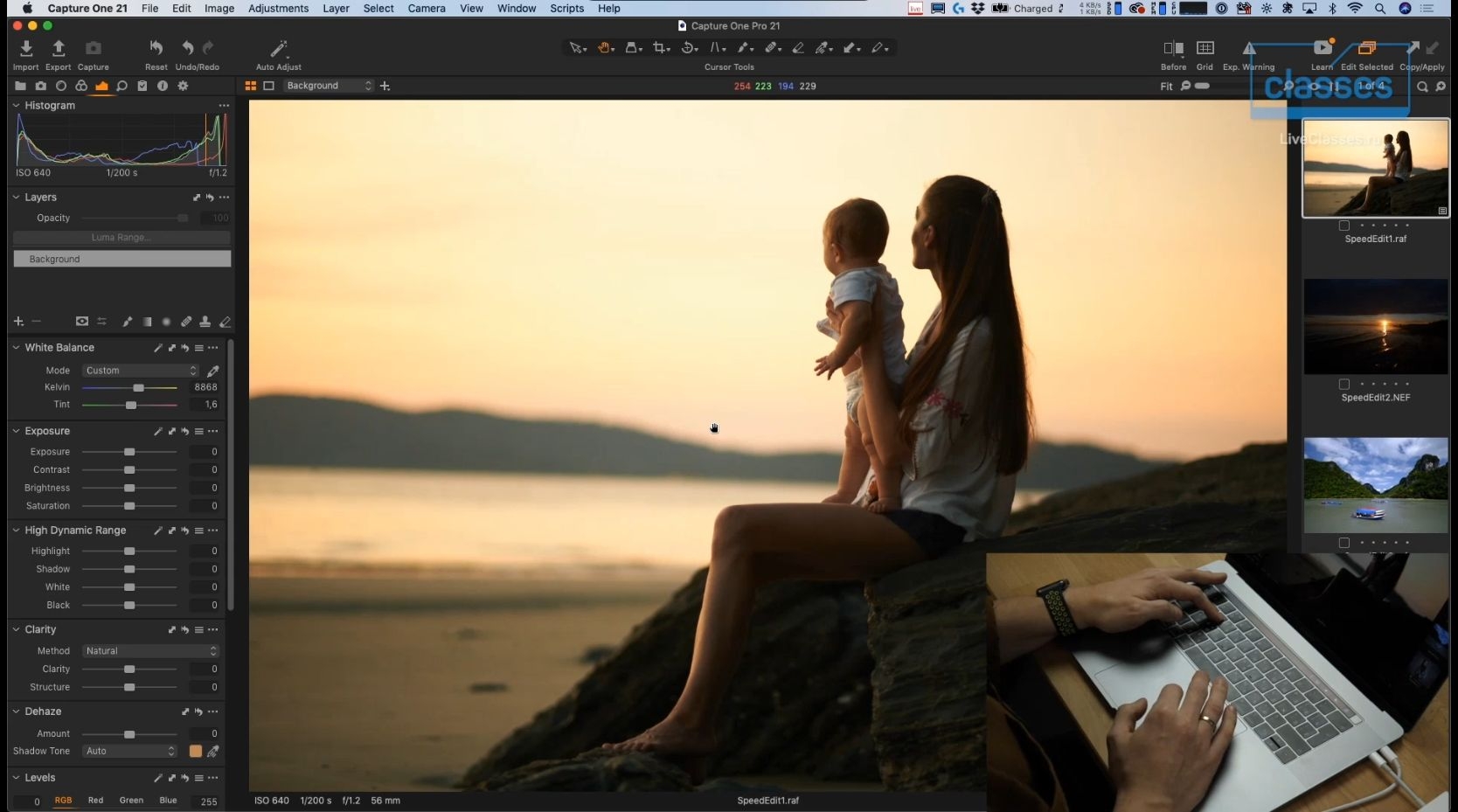Viewport: 1458px width, 812px height.
Task: Select the Red channel in Levels
Action: (95, 801)
